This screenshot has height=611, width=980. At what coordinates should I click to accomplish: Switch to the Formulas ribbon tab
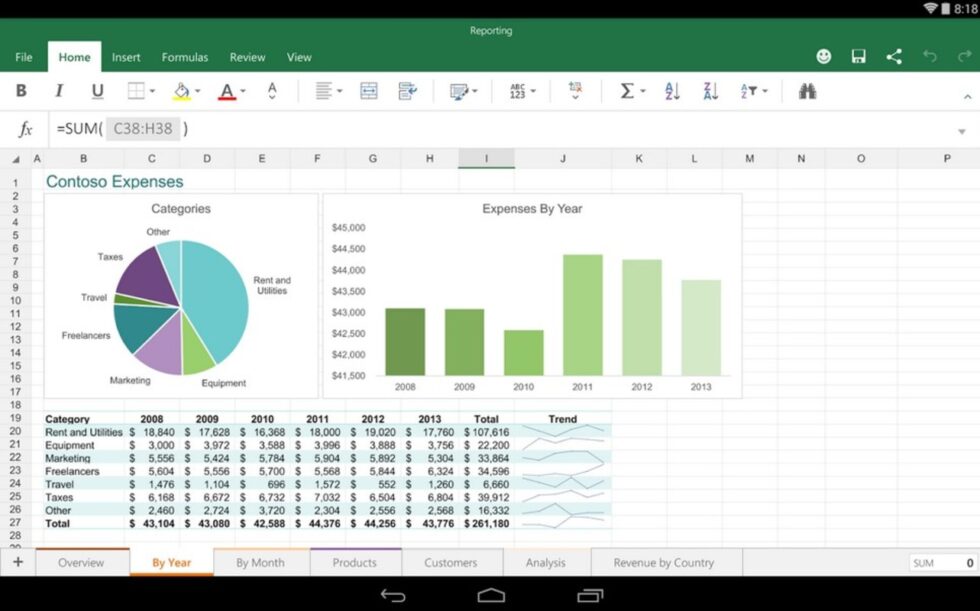coord(184,57)
